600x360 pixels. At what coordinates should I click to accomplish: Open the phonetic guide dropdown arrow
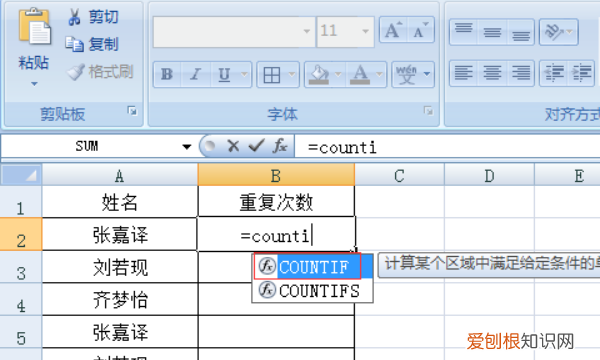[427, 74]
